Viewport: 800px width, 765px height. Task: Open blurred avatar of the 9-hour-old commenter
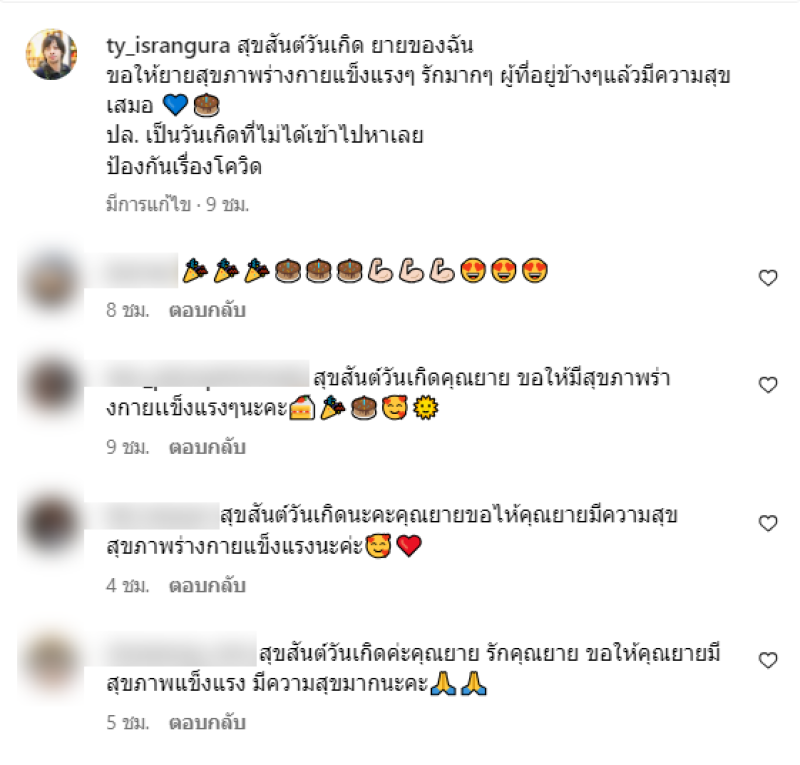(51, 387)
